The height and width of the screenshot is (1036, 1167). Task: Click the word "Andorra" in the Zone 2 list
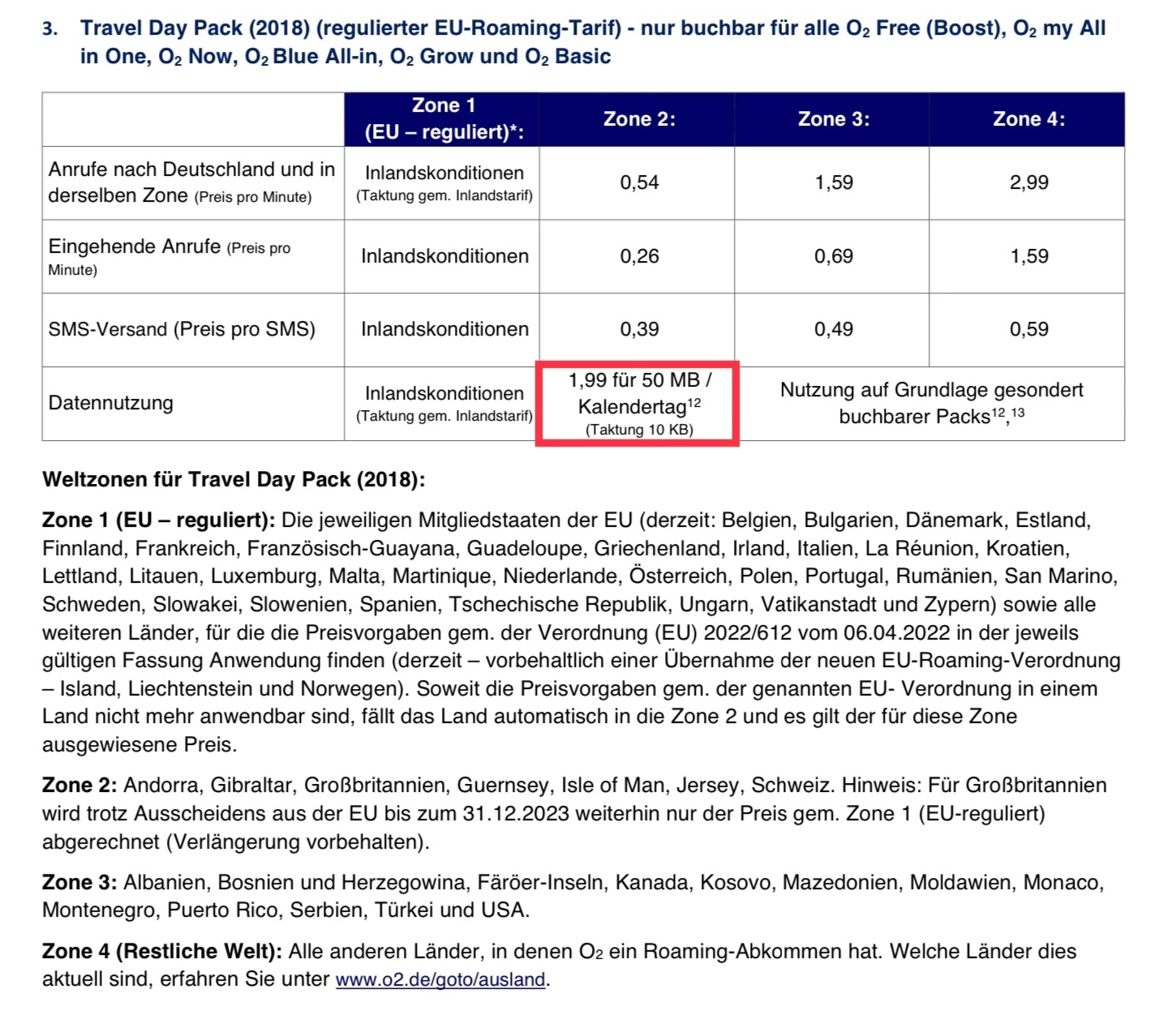point(161,786)
